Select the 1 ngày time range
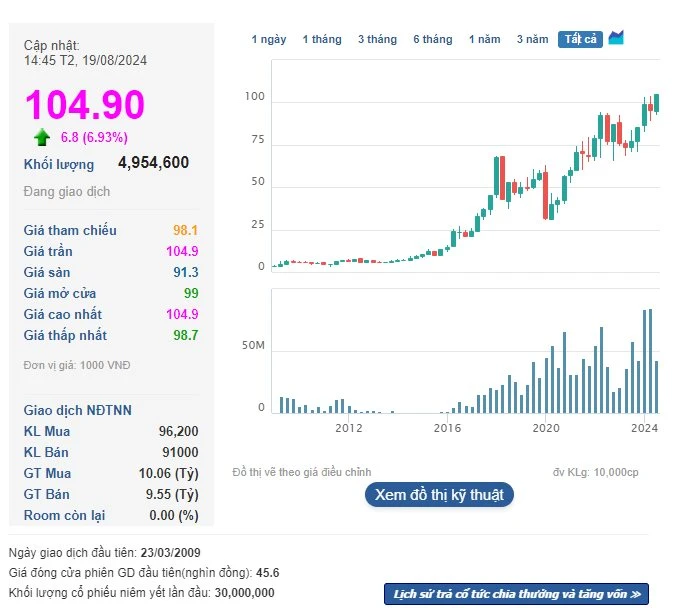Screen dimensions: 676x608 268,39
